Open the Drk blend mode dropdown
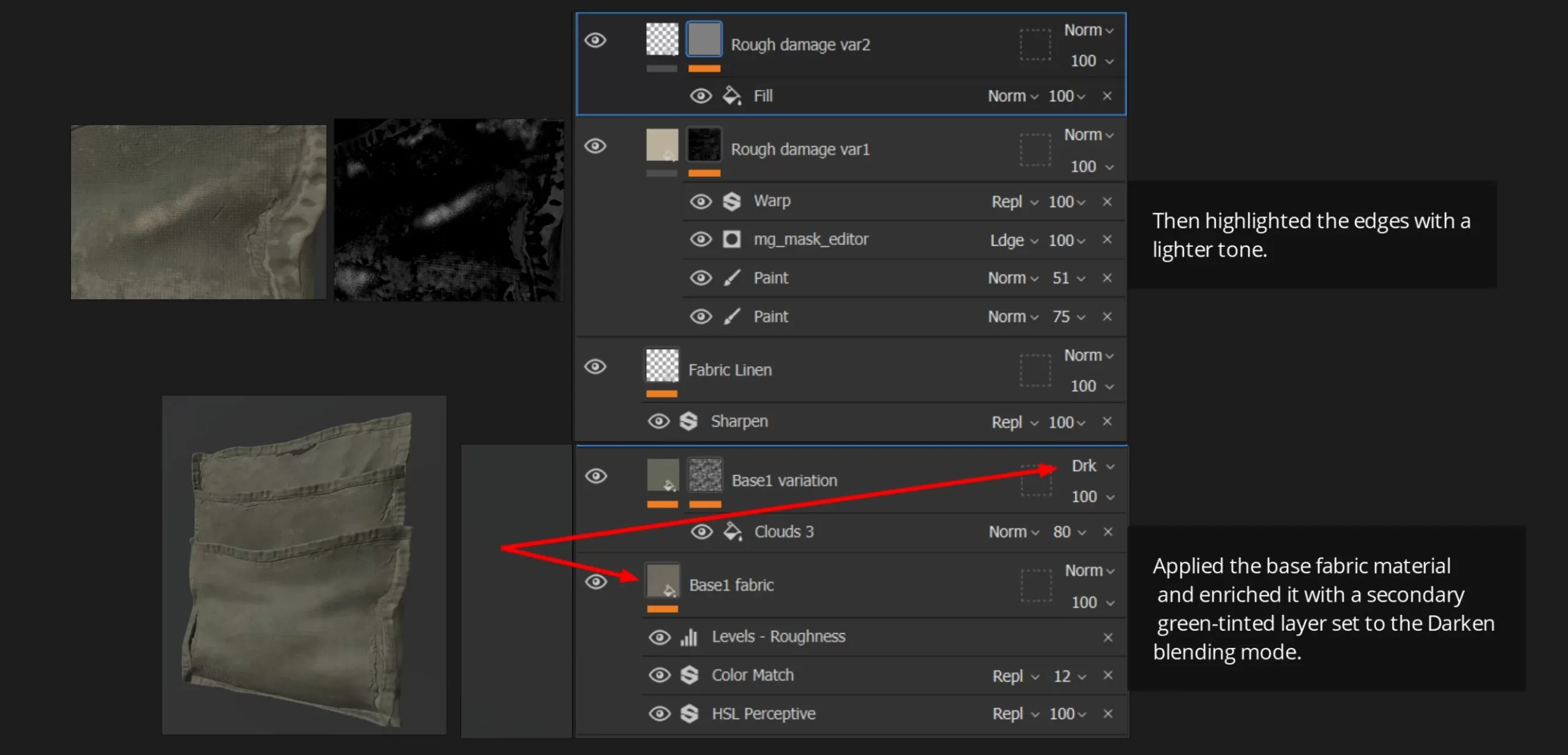 pyautogui.click(x=1093, y=466)
